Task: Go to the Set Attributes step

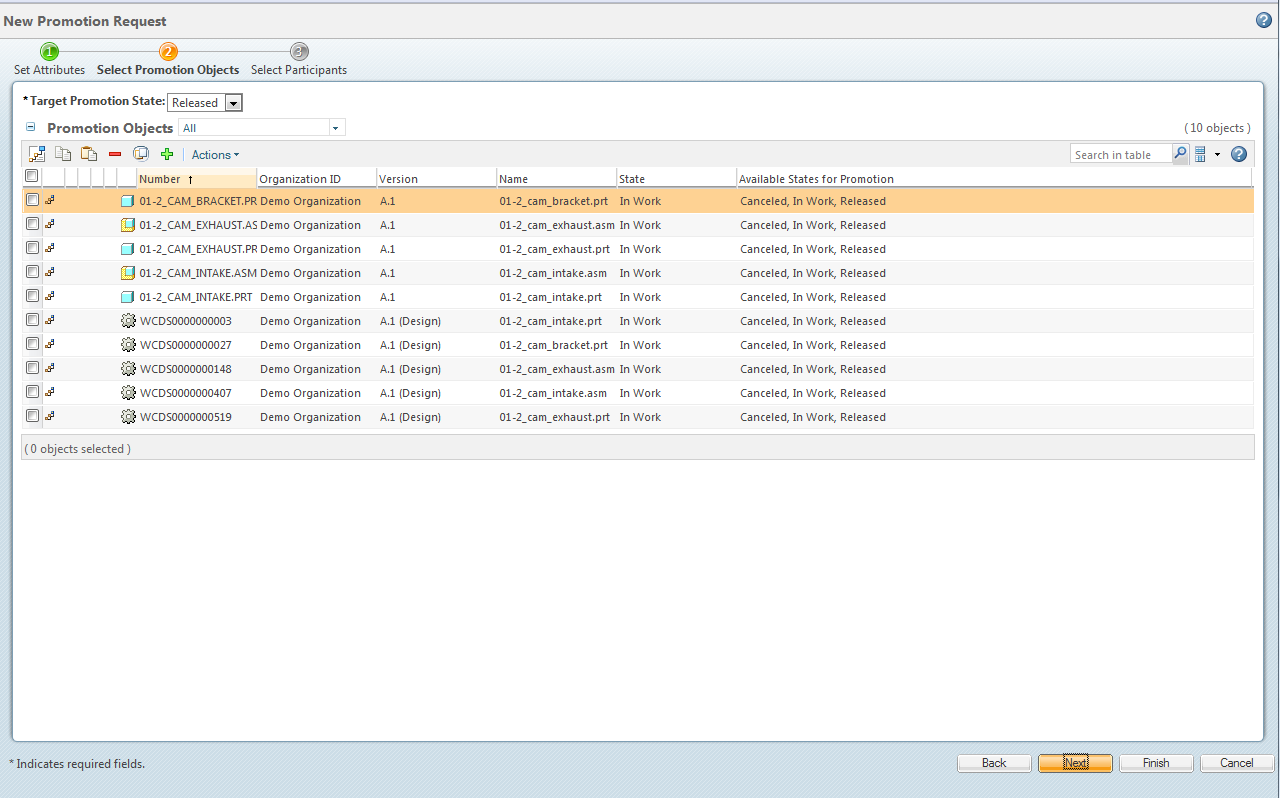Action: (49, 60)
